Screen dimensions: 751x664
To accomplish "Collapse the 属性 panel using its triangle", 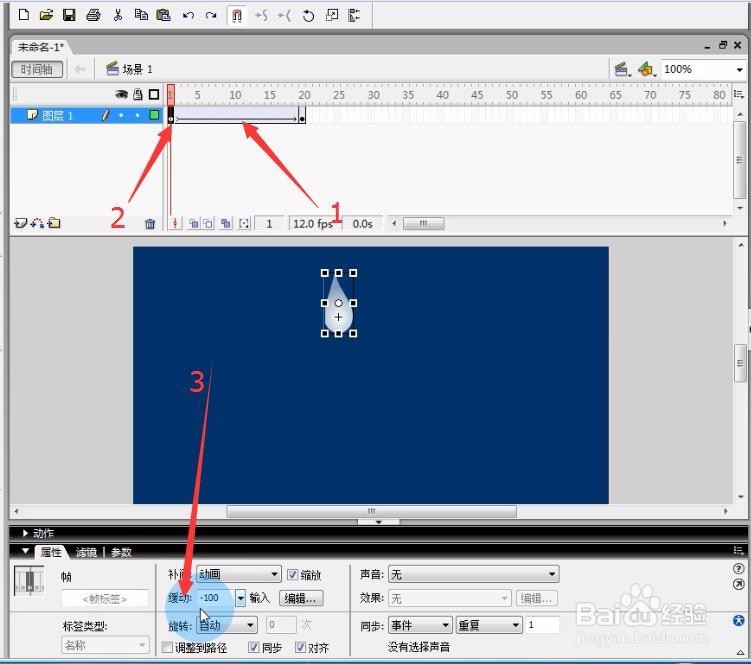I will coord(25,551).
